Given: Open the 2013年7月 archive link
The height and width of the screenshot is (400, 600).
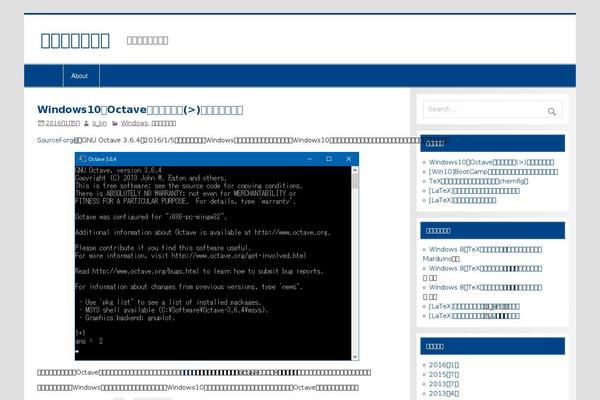Looking at the screenshot, I should pyautogui.click(x=443, y=384).
